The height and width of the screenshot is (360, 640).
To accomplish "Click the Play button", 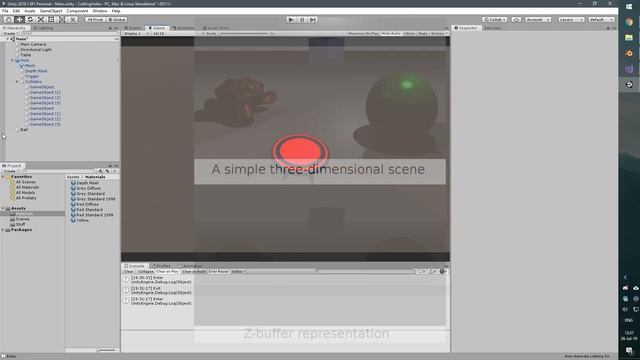I will click(291, 19).
